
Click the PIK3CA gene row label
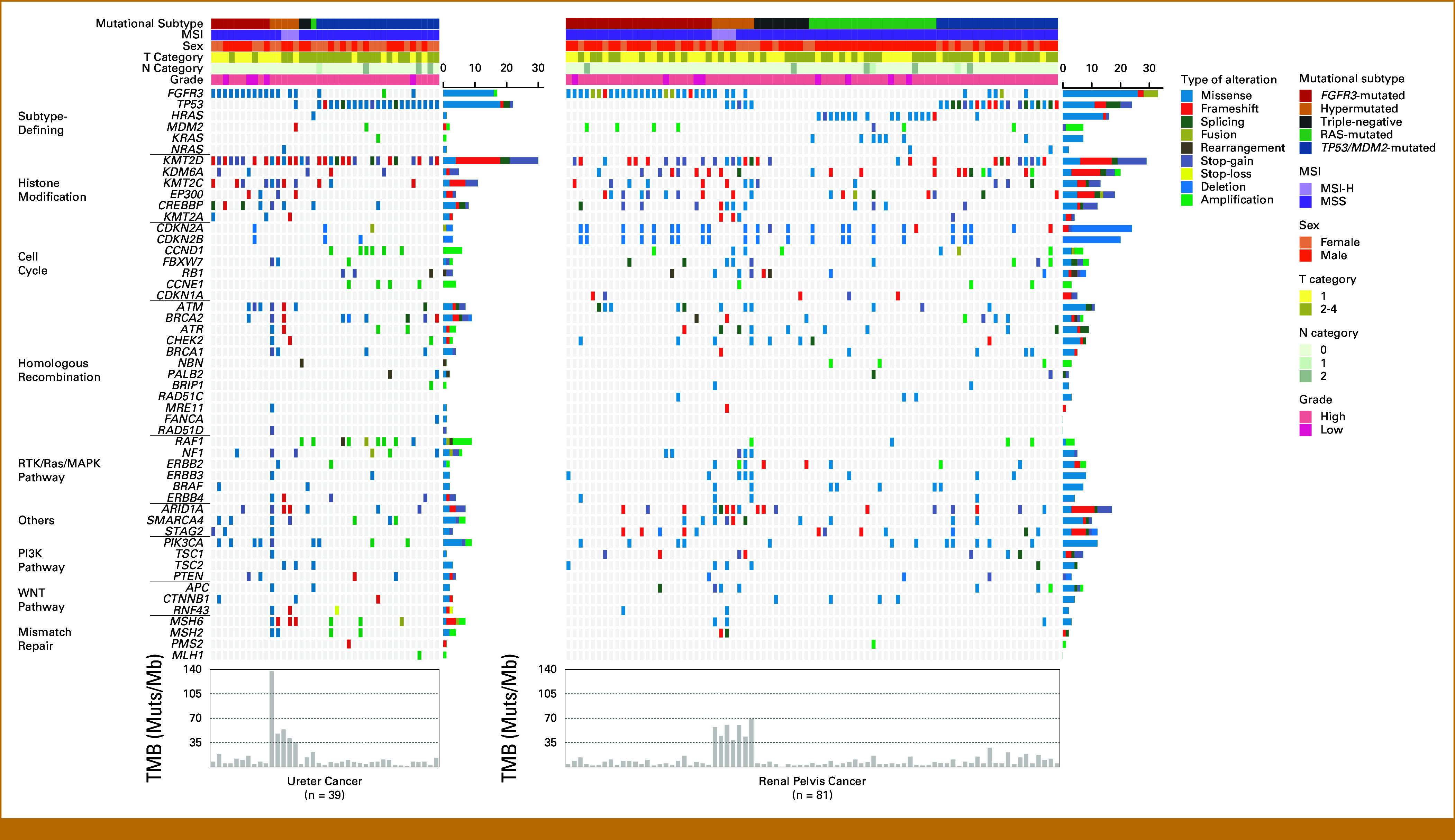[x=183, y=542]
